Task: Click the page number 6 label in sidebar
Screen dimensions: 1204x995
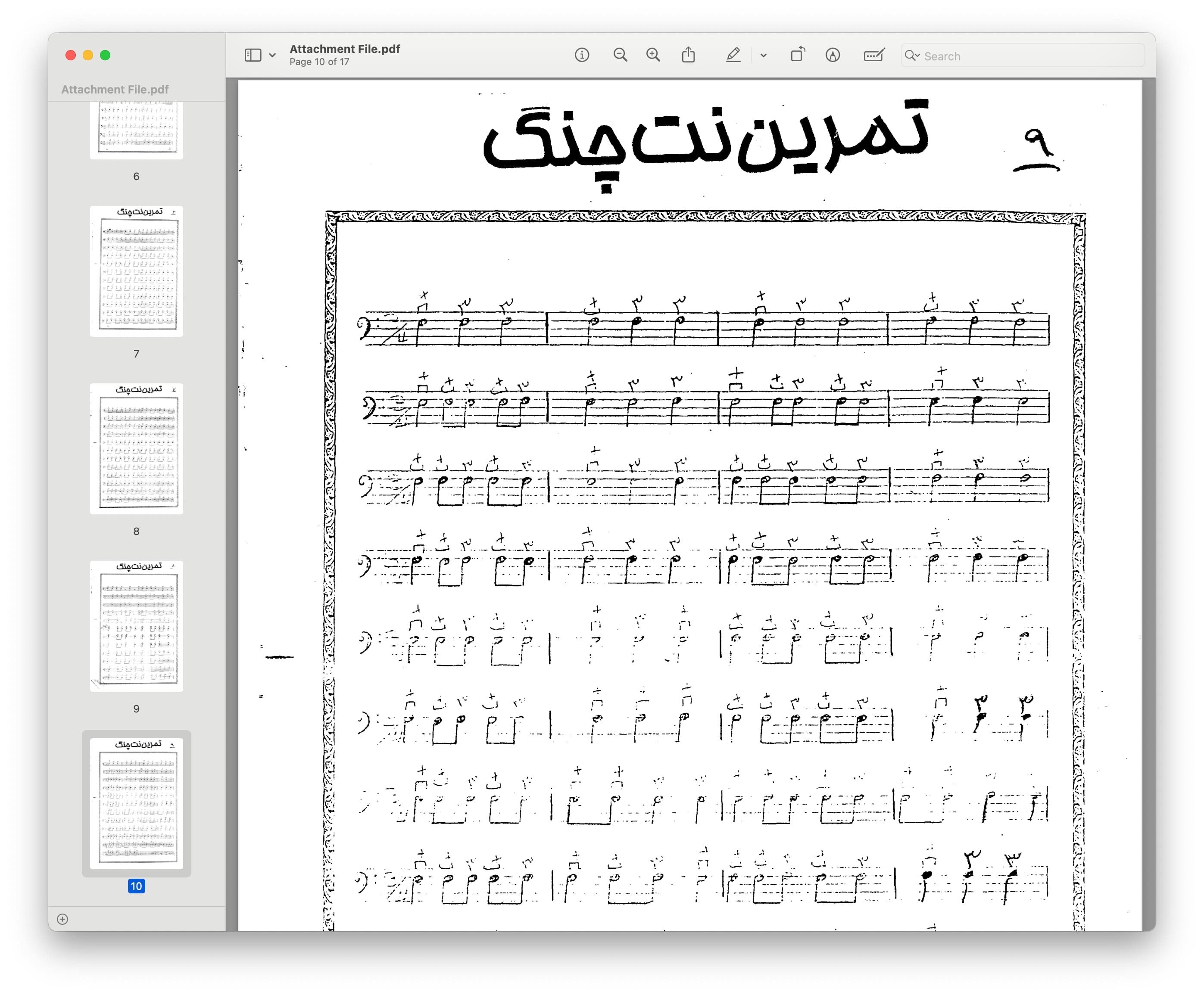Action: pos(137,177)
